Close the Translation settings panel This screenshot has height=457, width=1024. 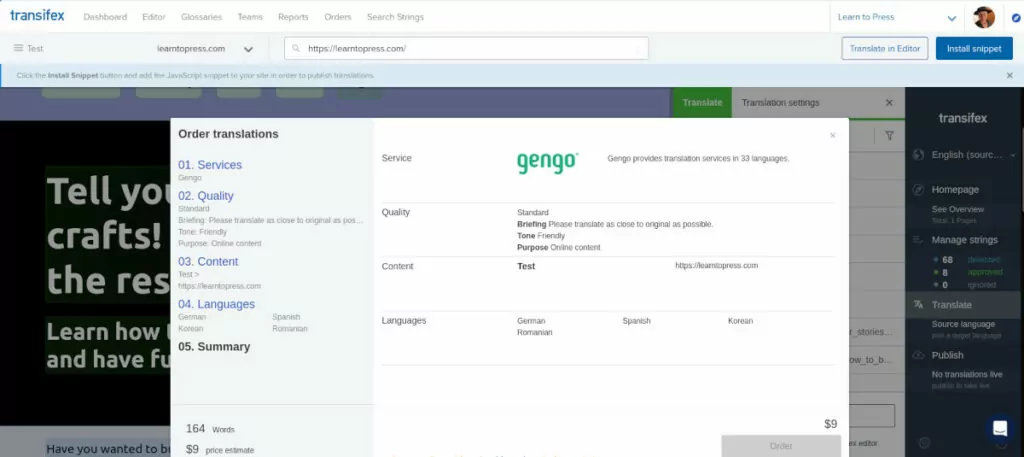889,102
